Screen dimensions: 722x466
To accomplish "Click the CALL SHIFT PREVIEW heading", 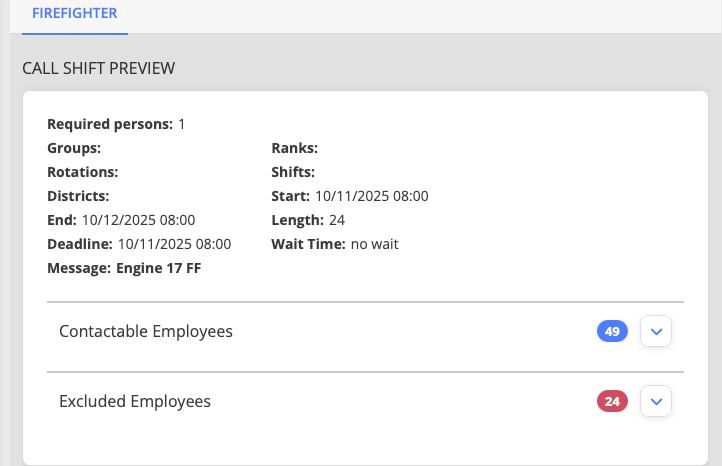I will (99, 69).
